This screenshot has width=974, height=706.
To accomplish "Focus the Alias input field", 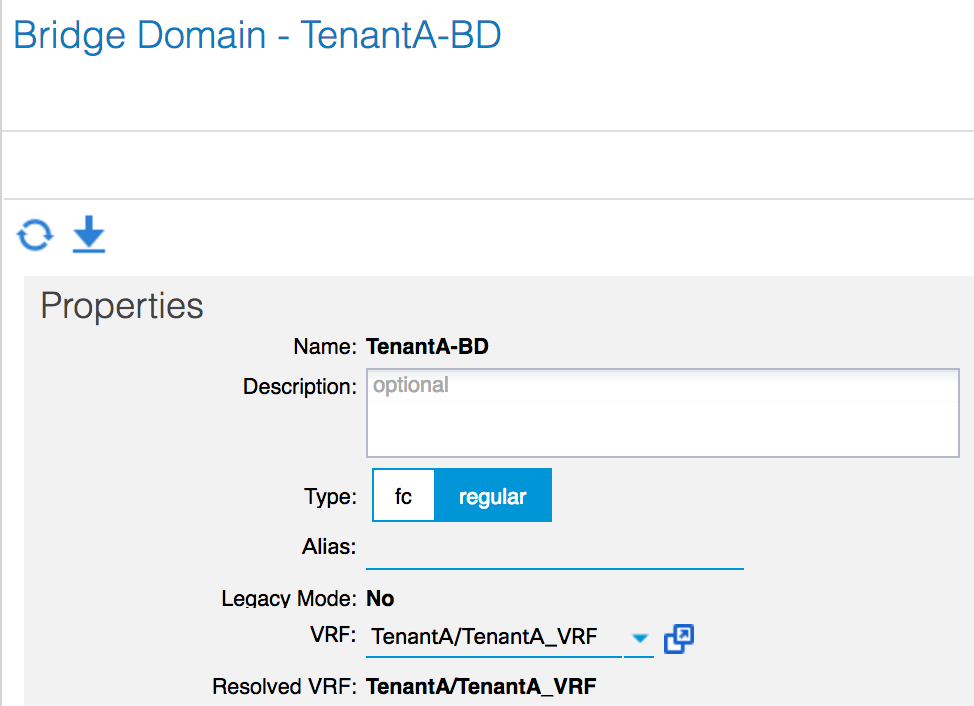I will pyautogui.click(x=555, y=549).
